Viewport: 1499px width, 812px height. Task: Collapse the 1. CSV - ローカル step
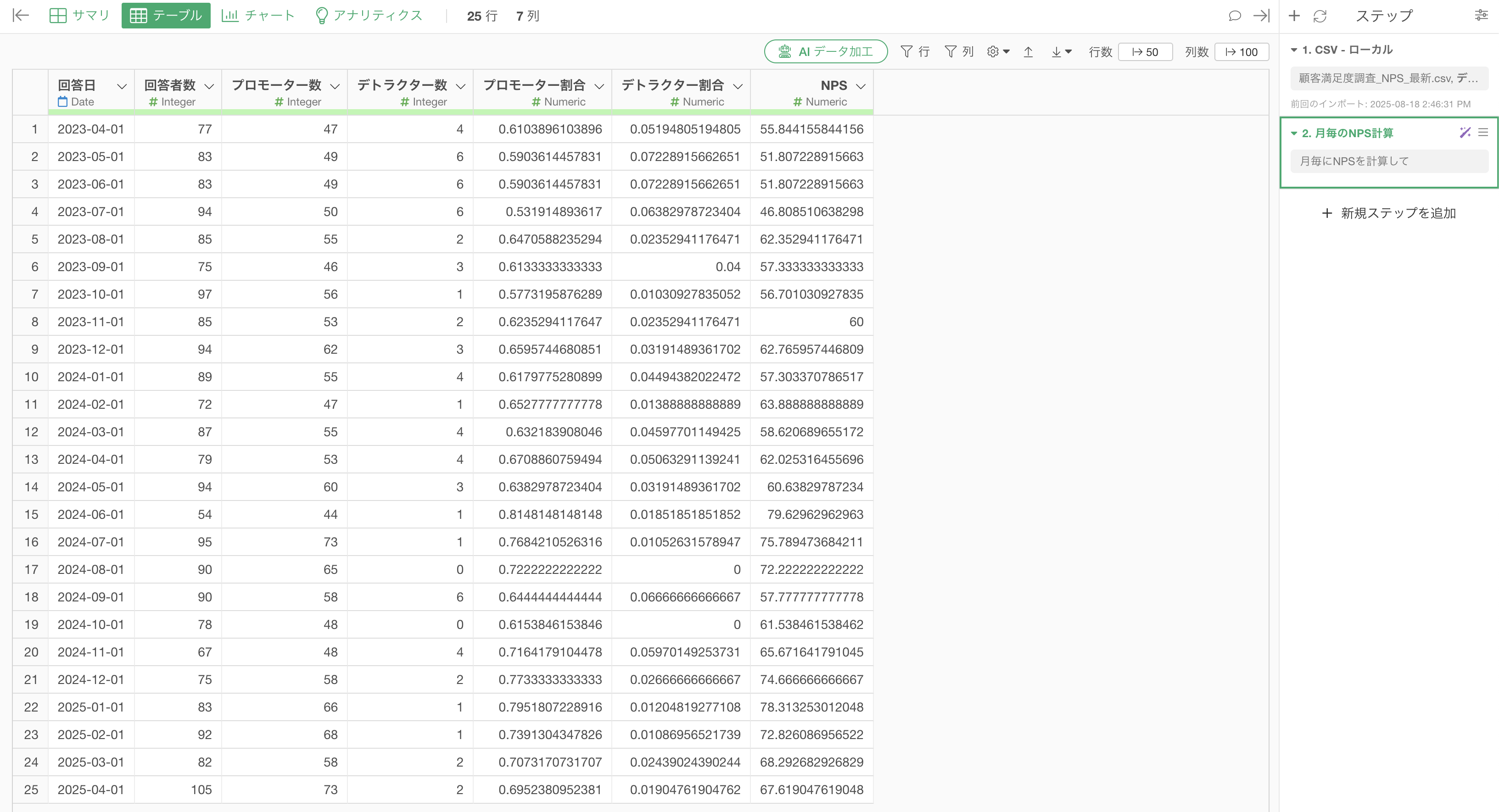[x=1294, y=50]
